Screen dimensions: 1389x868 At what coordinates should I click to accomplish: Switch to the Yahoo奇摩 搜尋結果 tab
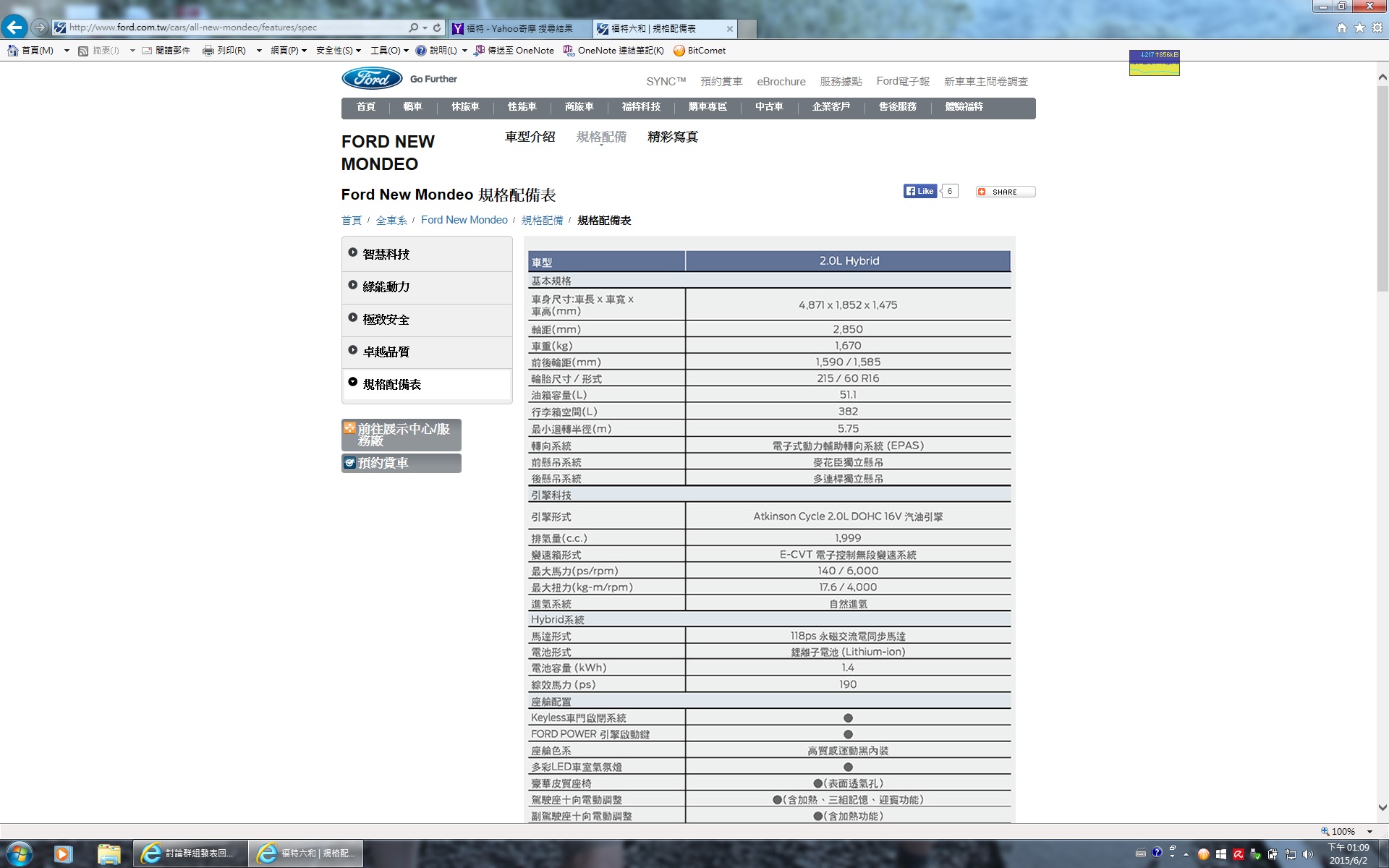coord(519,29)
